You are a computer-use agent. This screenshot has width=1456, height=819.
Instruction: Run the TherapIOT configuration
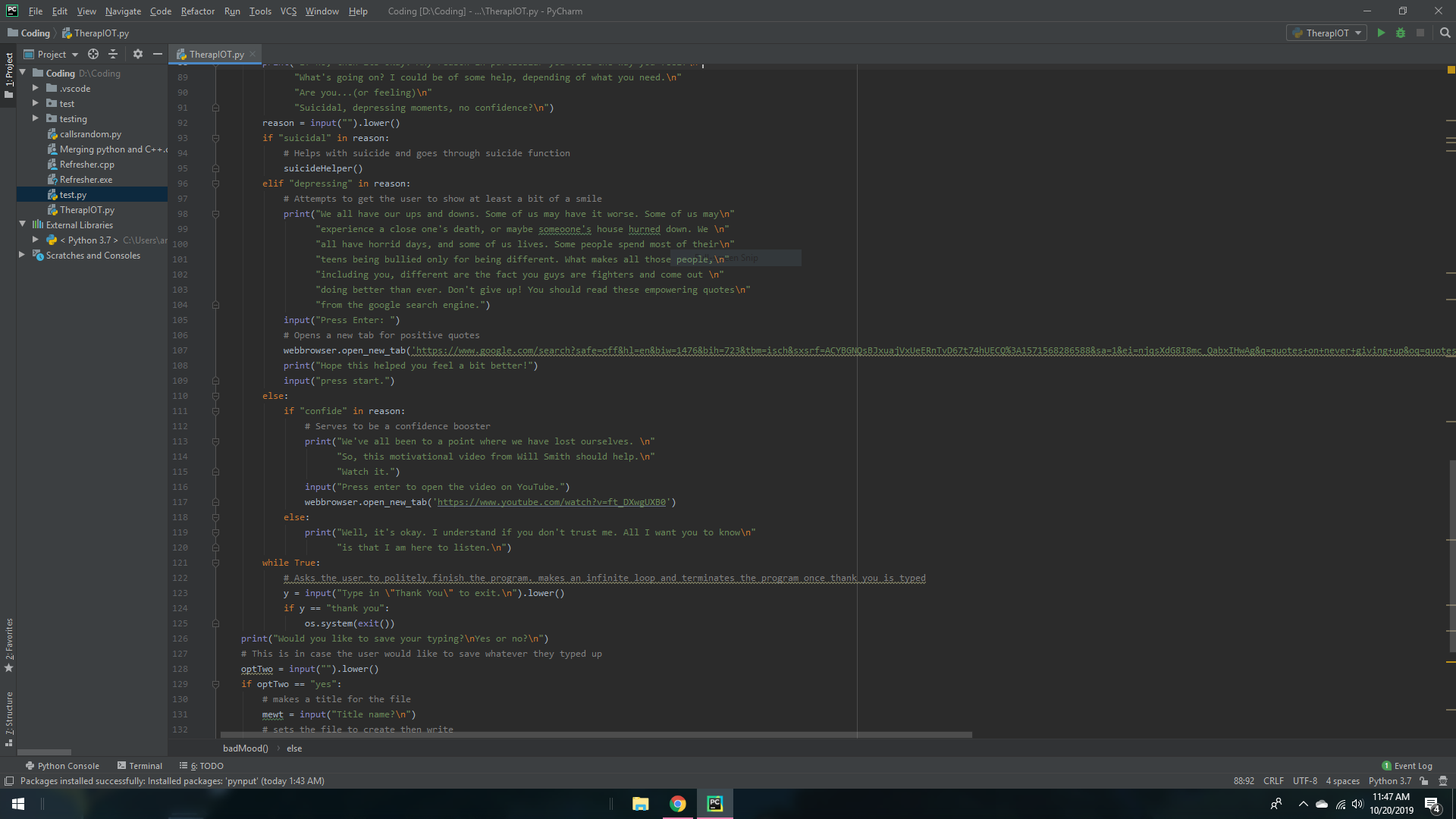coord(1381,33)
